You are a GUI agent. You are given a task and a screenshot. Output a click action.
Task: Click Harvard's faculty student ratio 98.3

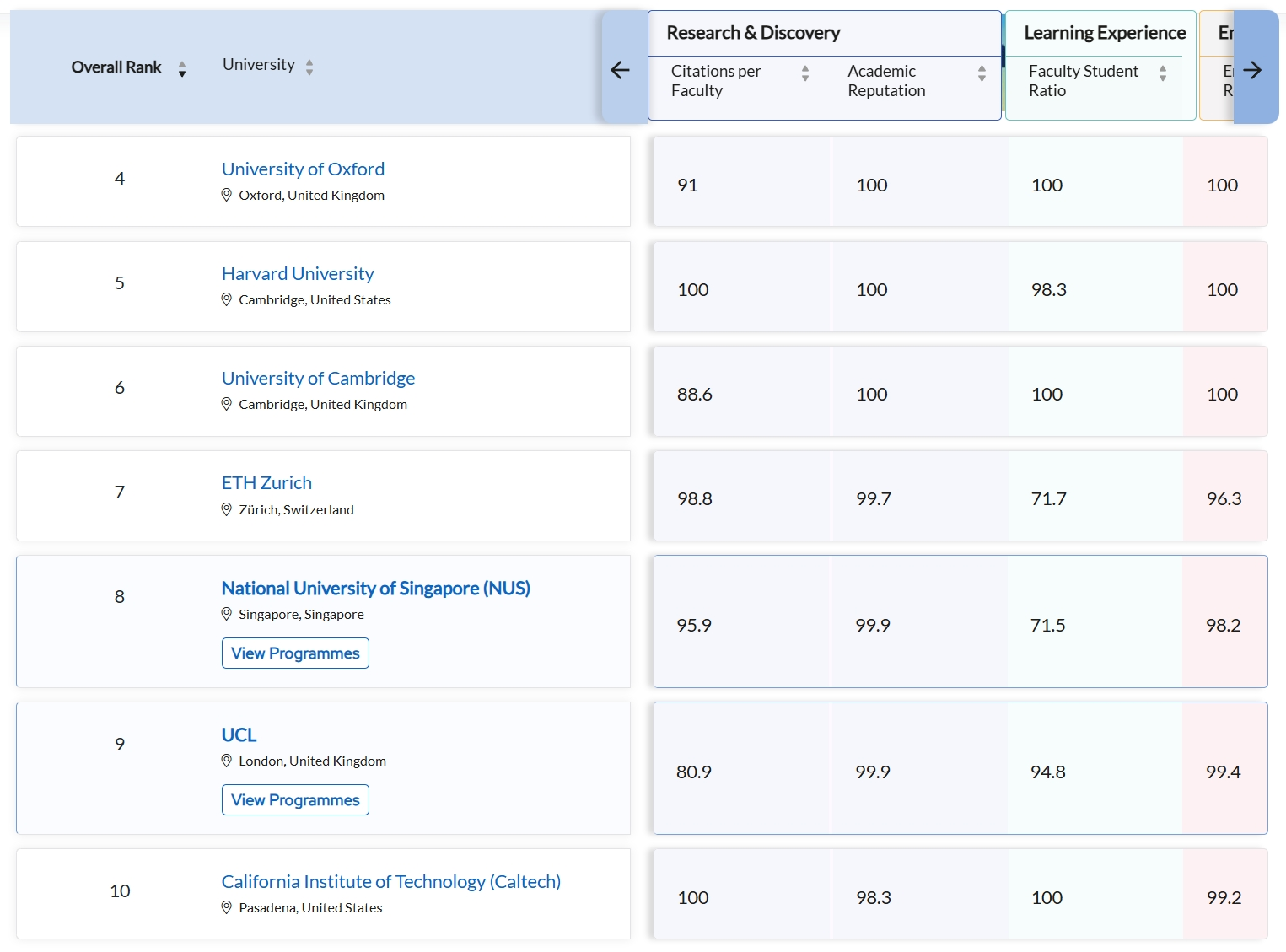[1048, 290]
